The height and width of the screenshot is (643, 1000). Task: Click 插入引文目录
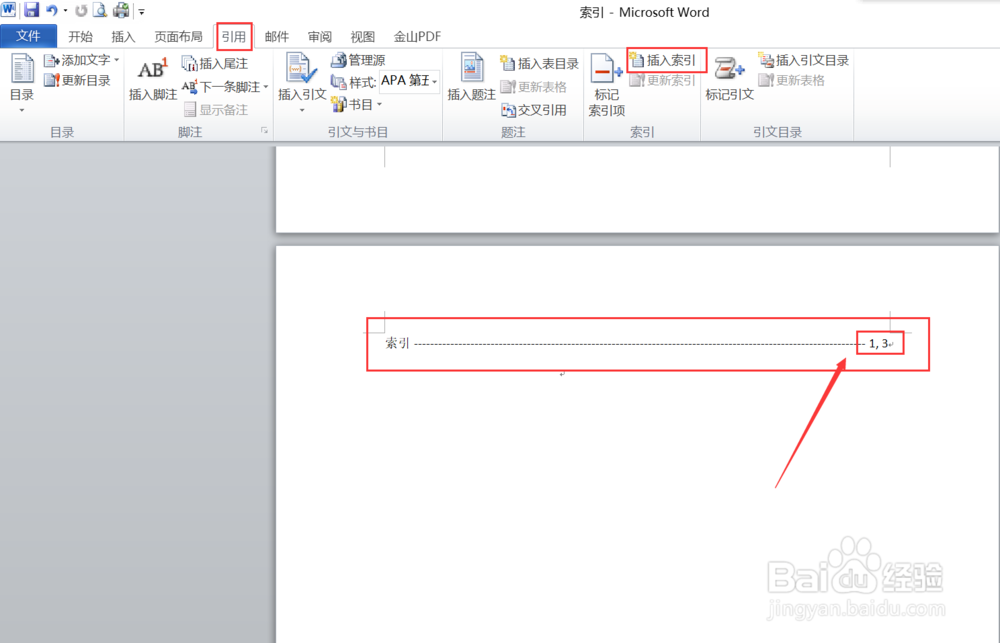tap(804, 60)
